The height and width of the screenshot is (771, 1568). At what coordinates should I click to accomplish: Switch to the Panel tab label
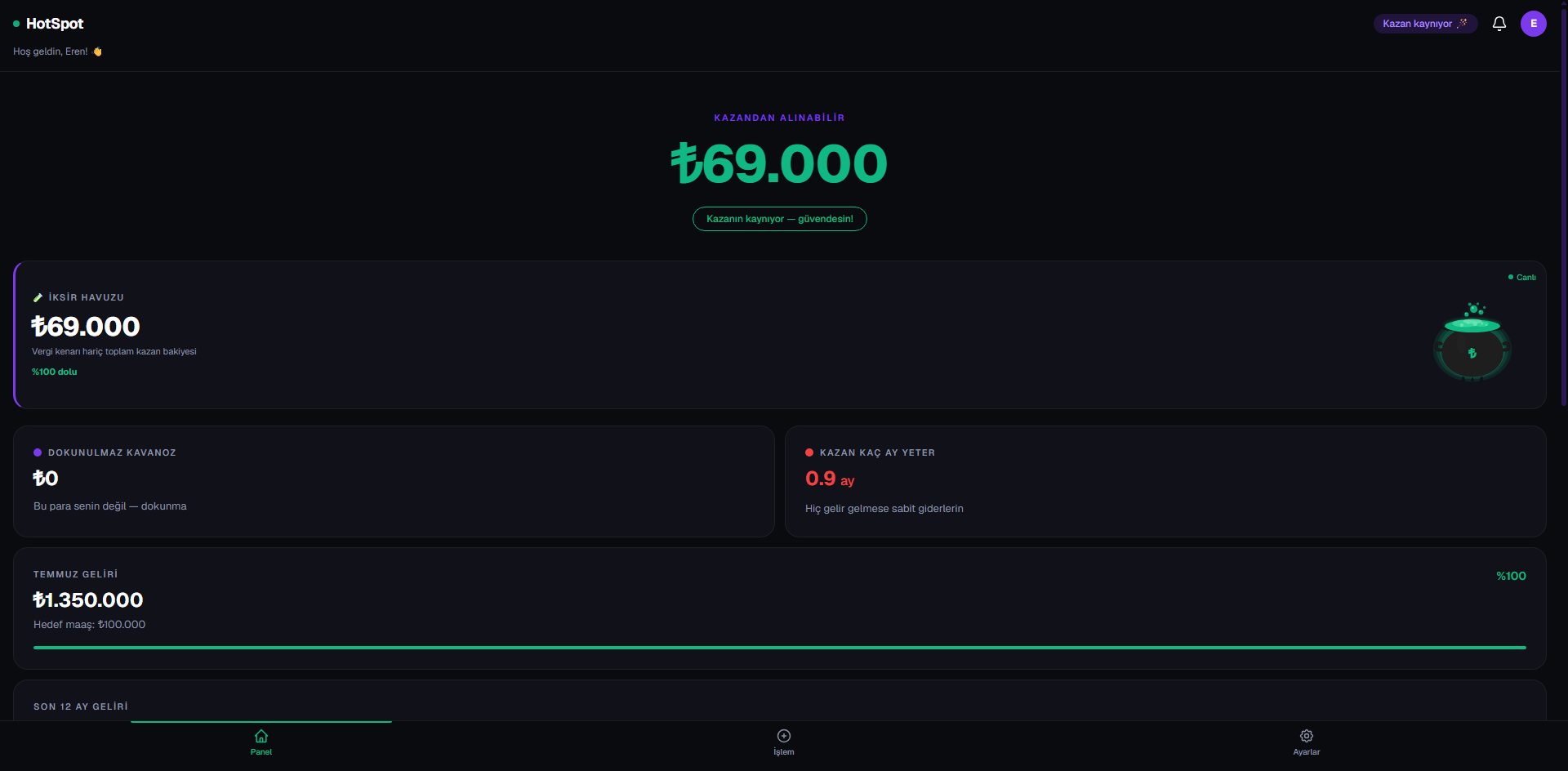click(x=261, y=752)
